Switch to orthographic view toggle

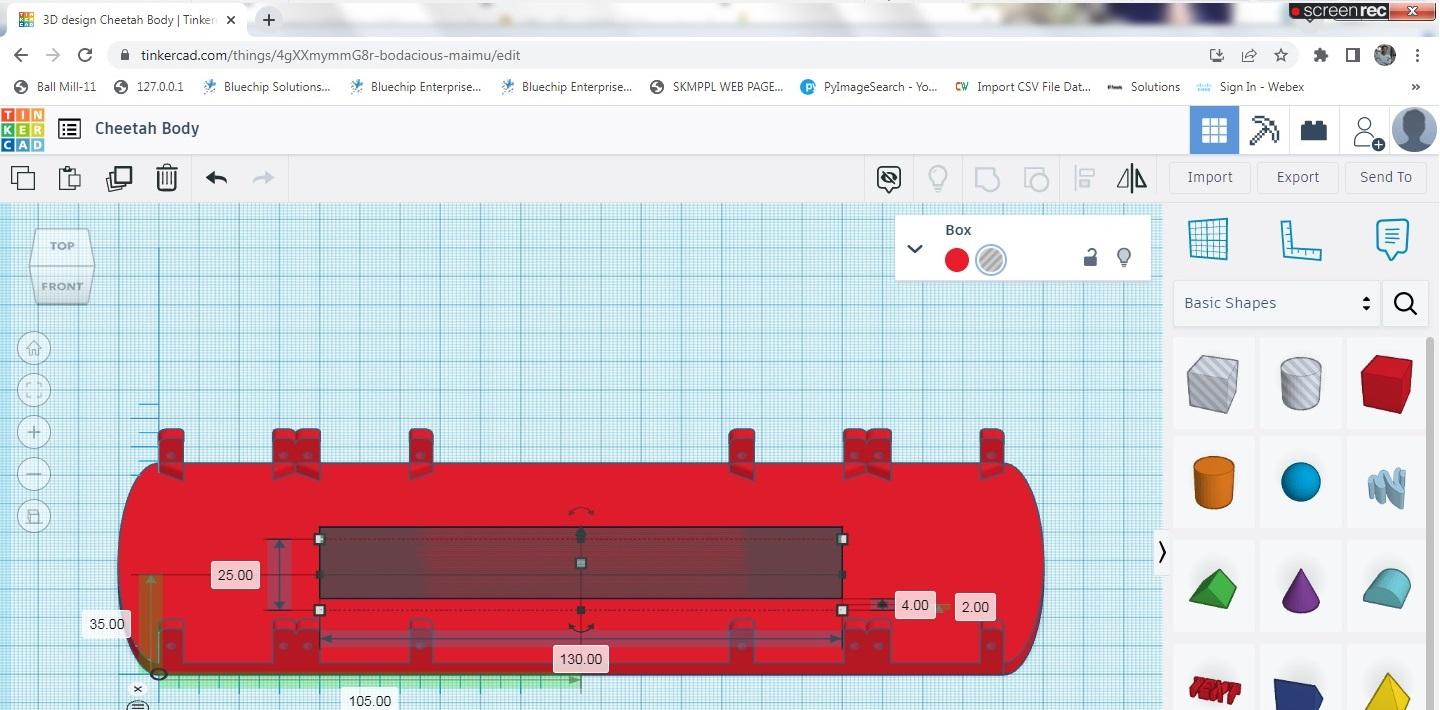[34, 516]
